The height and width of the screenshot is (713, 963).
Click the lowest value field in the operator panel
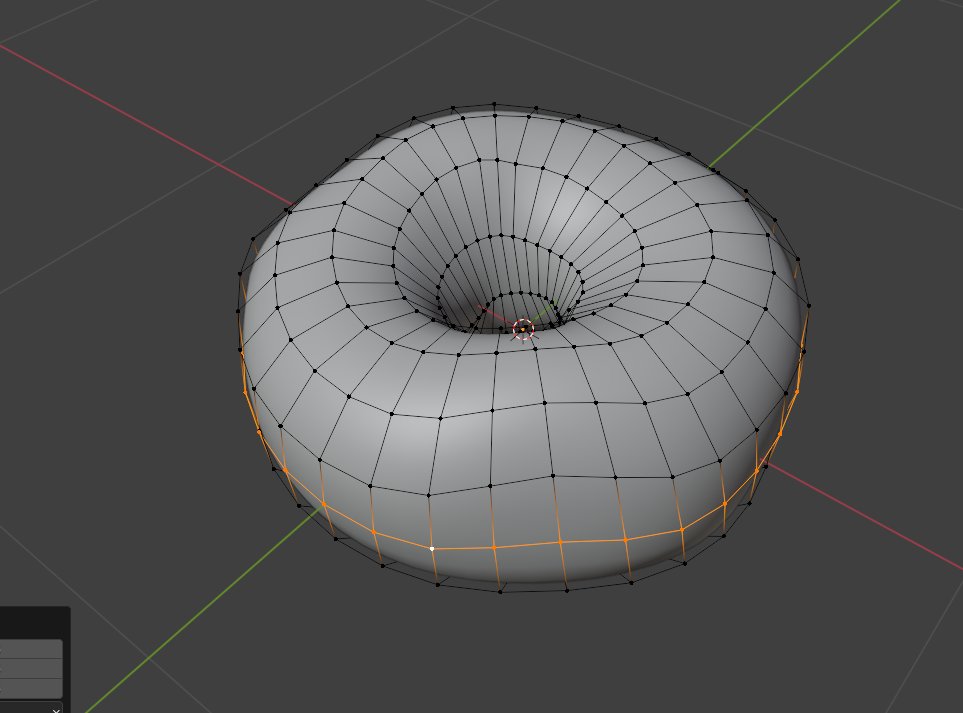tap(31, 688)
